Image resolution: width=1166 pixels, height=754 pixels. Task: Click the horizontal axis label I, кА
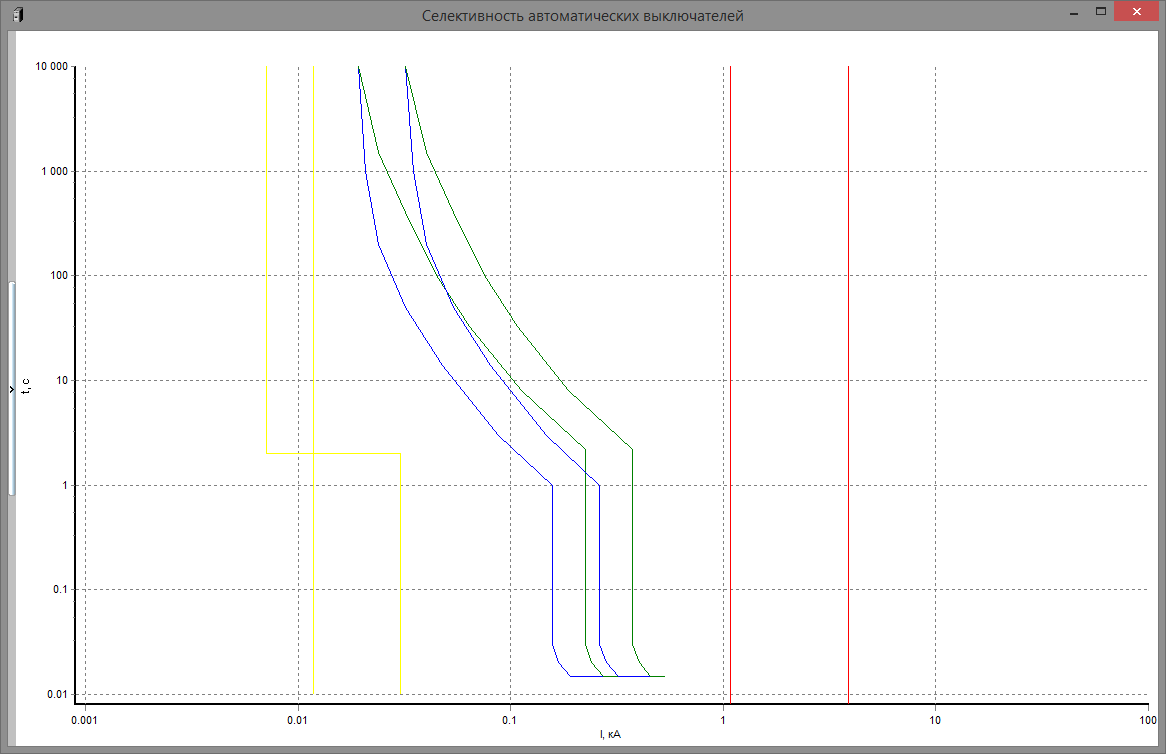(610, 735)
